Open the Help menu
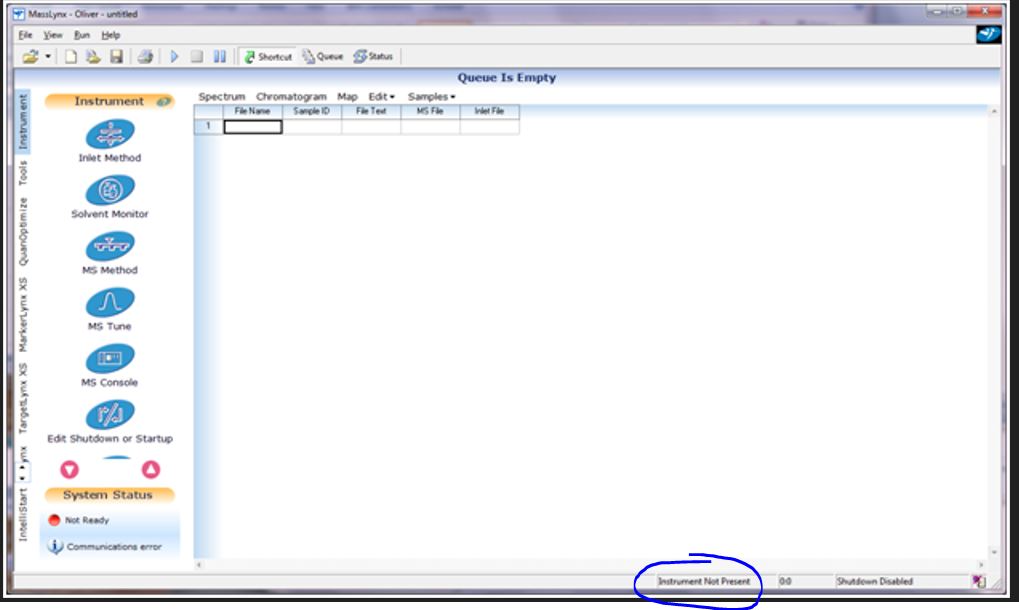The width and height of the screenshot is (1019, 610). [x=110, y=35]
